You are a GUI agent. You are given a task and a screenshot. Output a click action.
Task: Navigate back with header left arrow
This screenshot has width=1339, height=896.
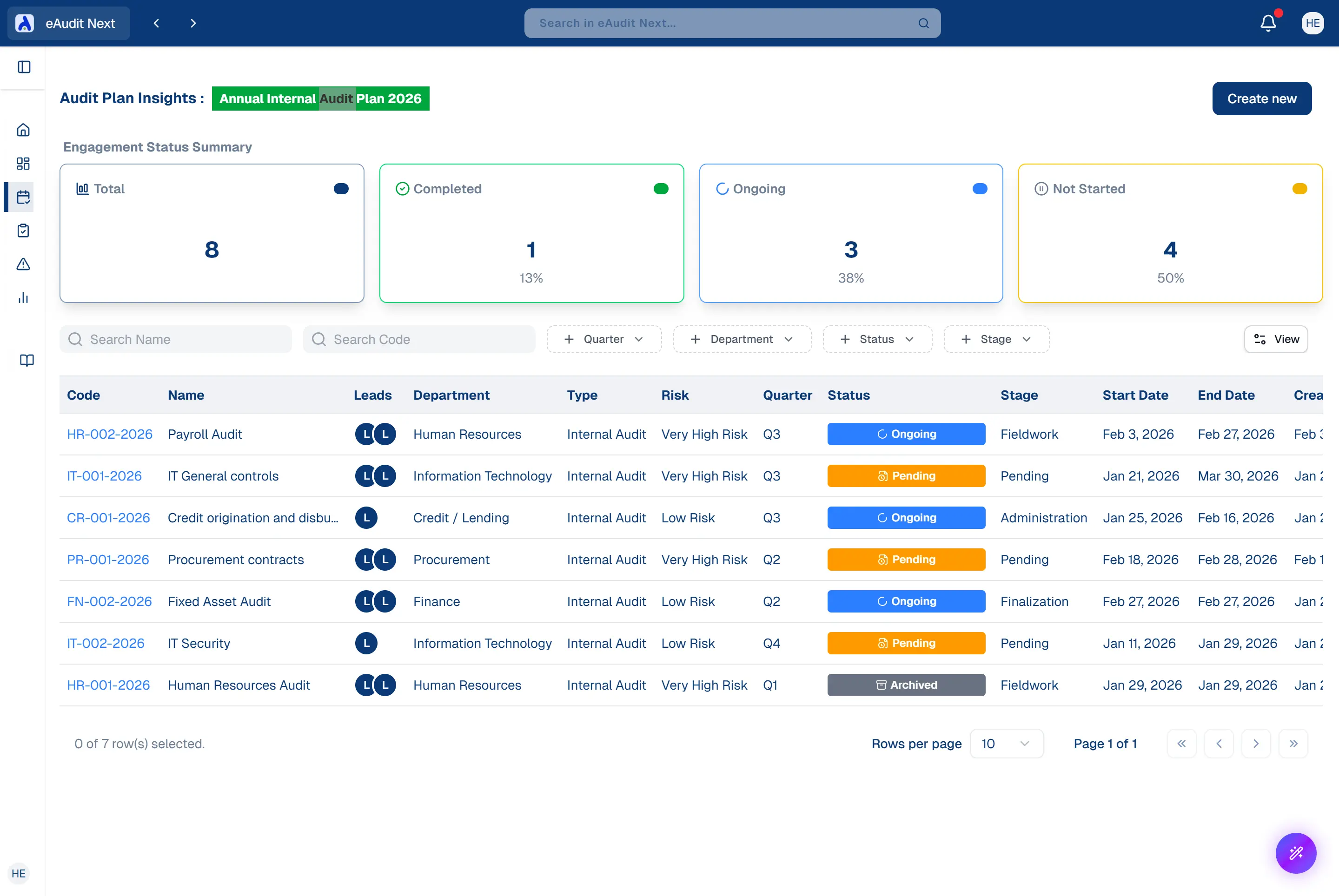156,23
